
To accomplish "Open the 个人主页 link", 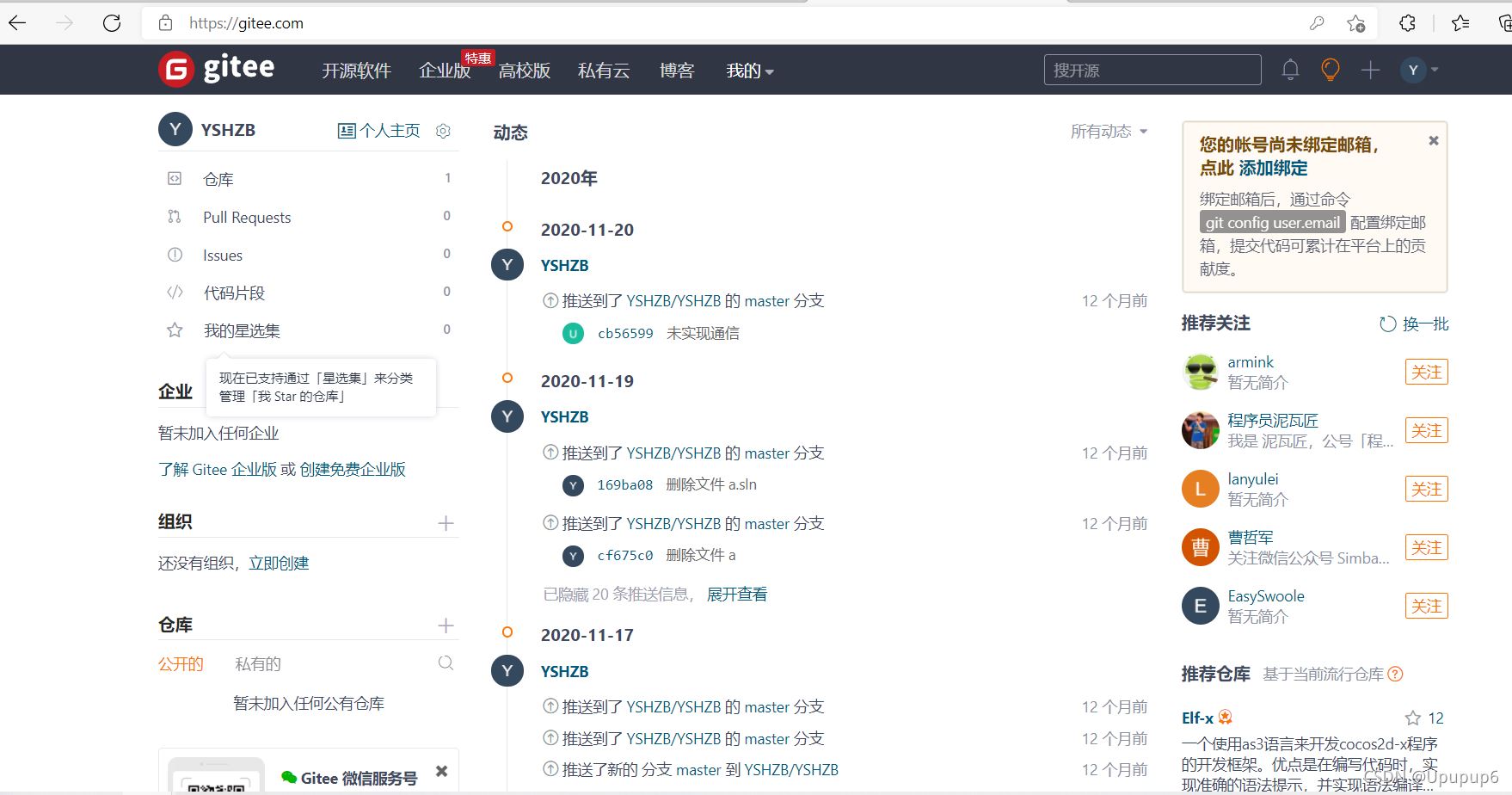I will coord(379,131).
